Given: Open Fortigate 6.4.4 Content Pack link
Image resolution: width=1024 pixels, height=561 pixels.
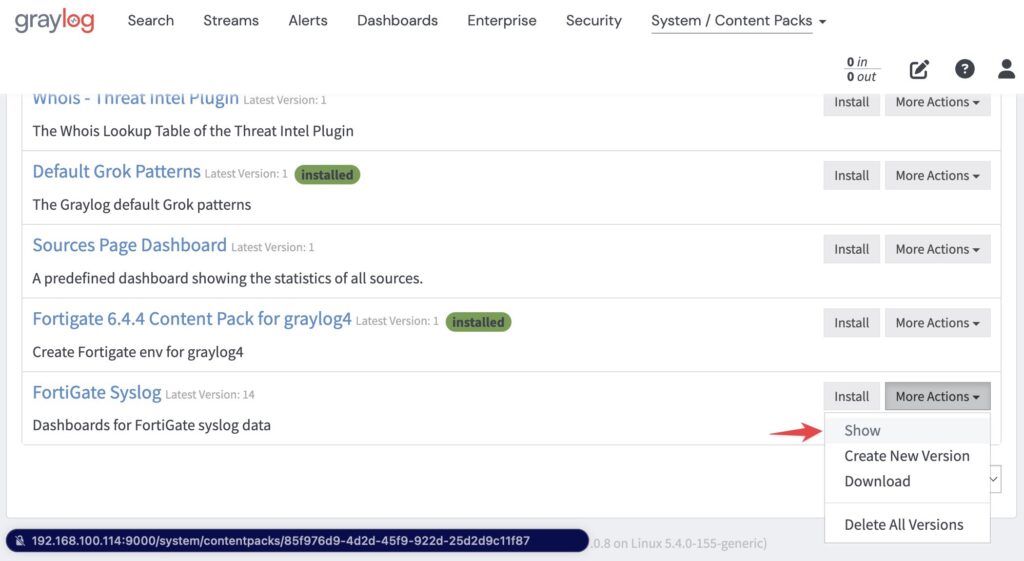Looking at the screenshot, I should pyautogui.click(x=192, y=319).
